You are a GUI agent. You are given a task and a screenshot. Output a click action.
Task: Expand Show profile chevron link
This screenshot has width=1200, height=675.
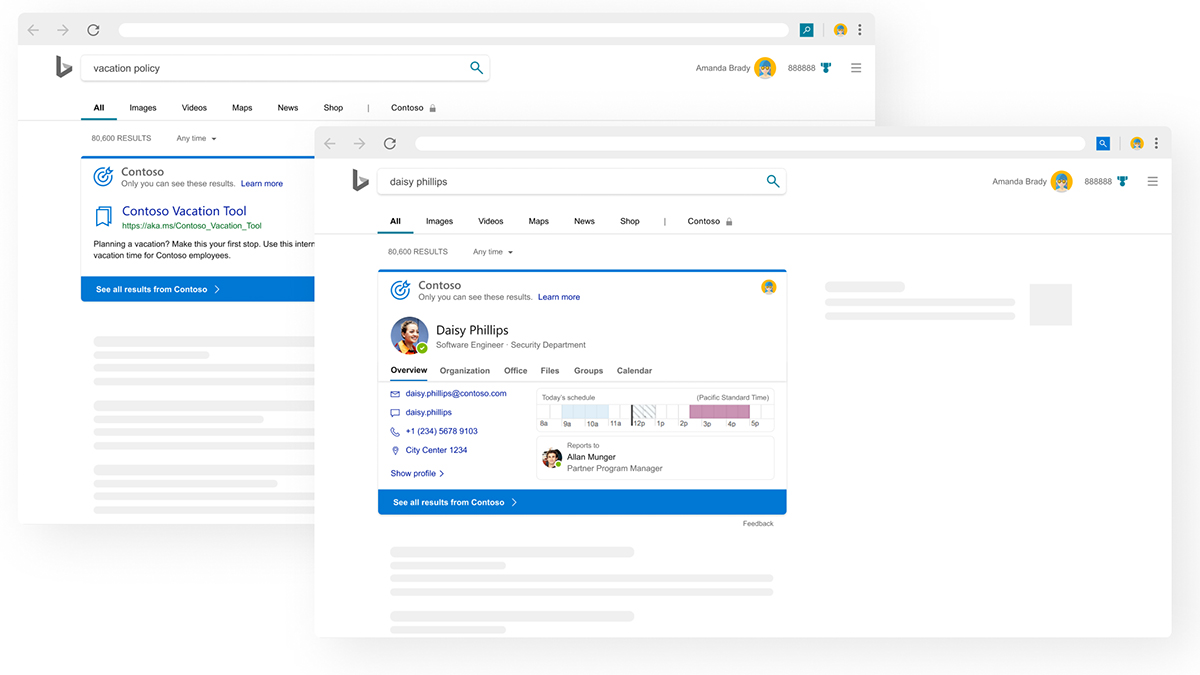pos(417,473)
